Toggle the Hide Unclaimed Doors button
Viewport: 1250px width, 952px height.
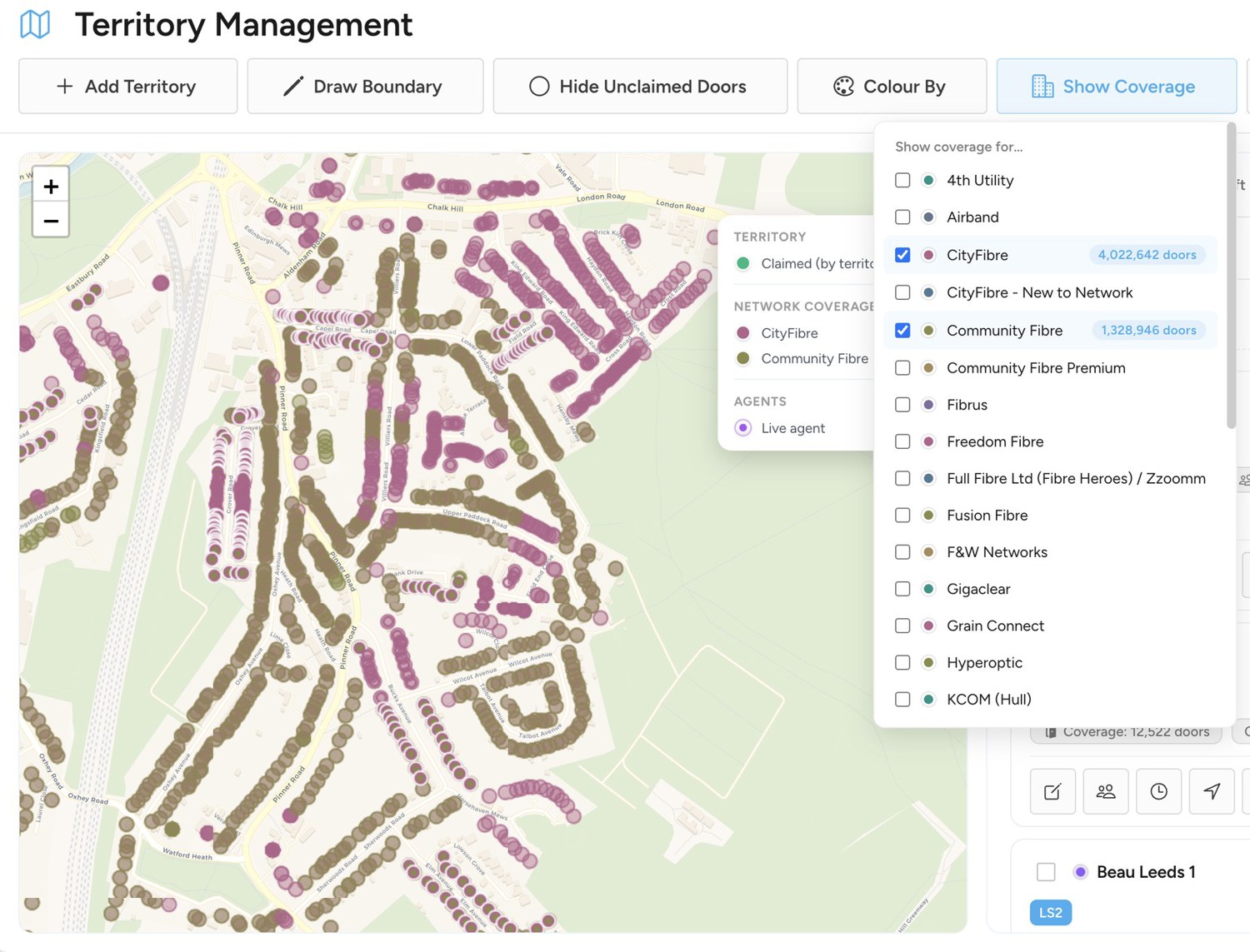(x=640, y=87)
